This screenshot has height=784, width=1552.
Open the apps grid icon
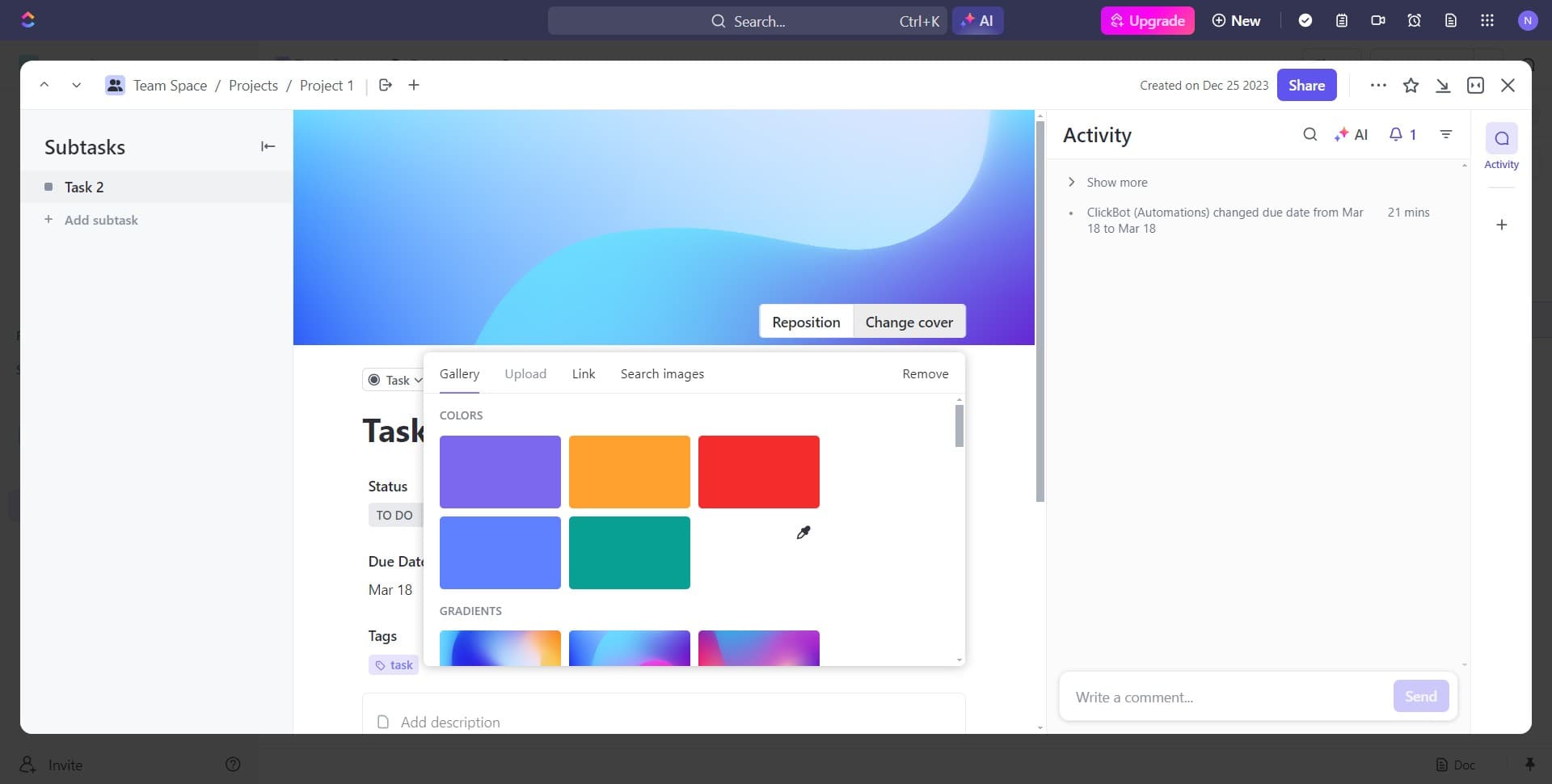coord(1487,21)
